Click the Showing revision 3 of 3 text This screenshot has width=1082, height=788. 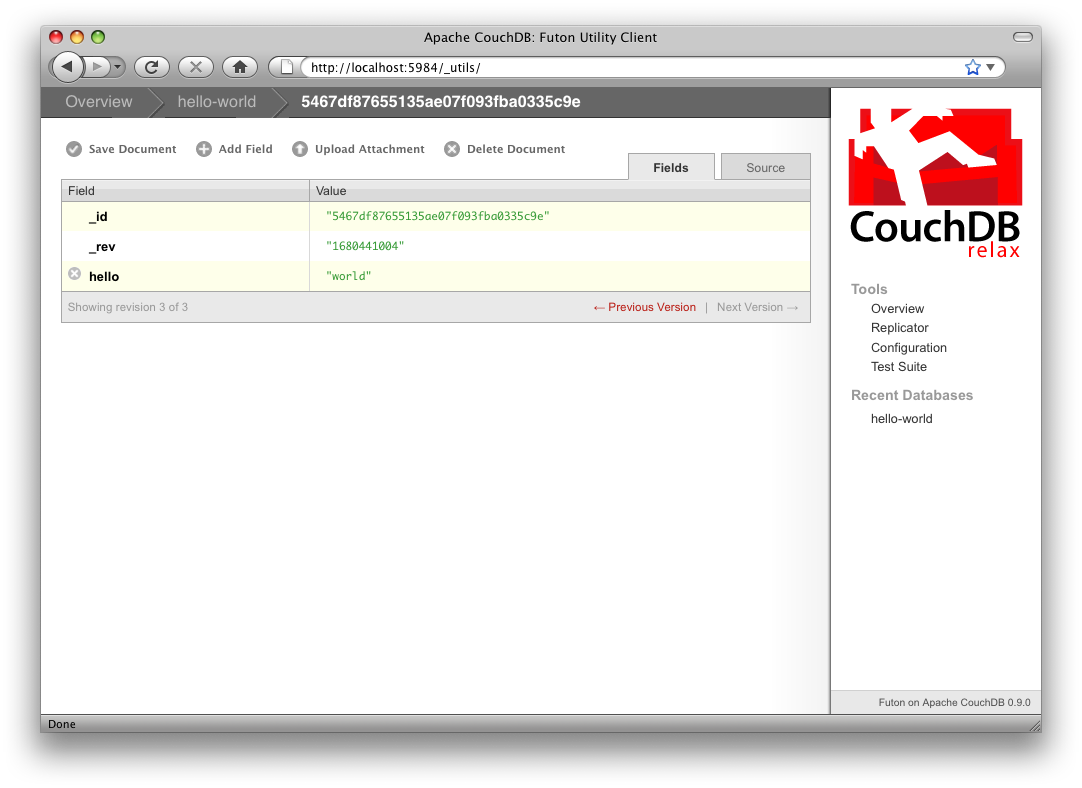(128, 307)
